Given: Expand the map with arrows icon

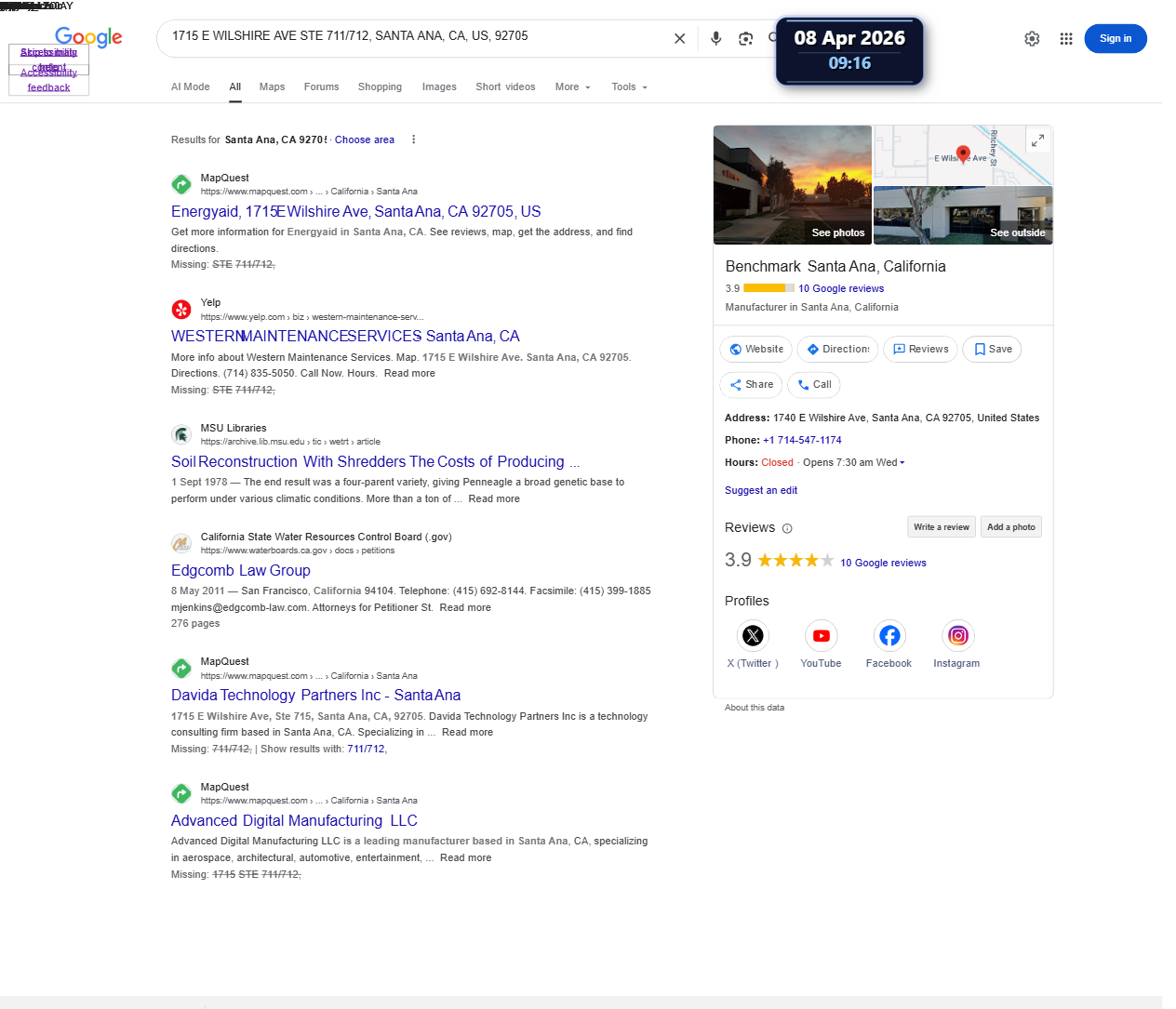Looking at the screenshot, I should pyautogui.click(x=1037, y=140).
